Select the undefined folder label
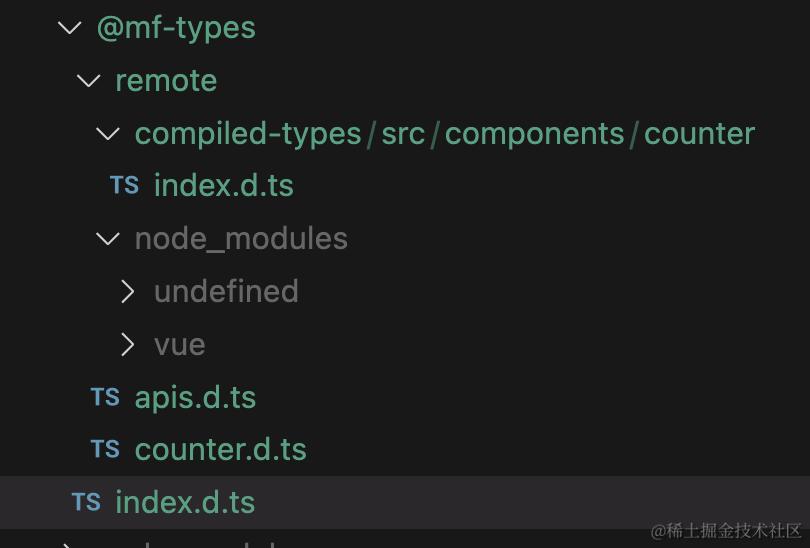The image size is (810, 548). pyautogui.click(x=226, y=291)
